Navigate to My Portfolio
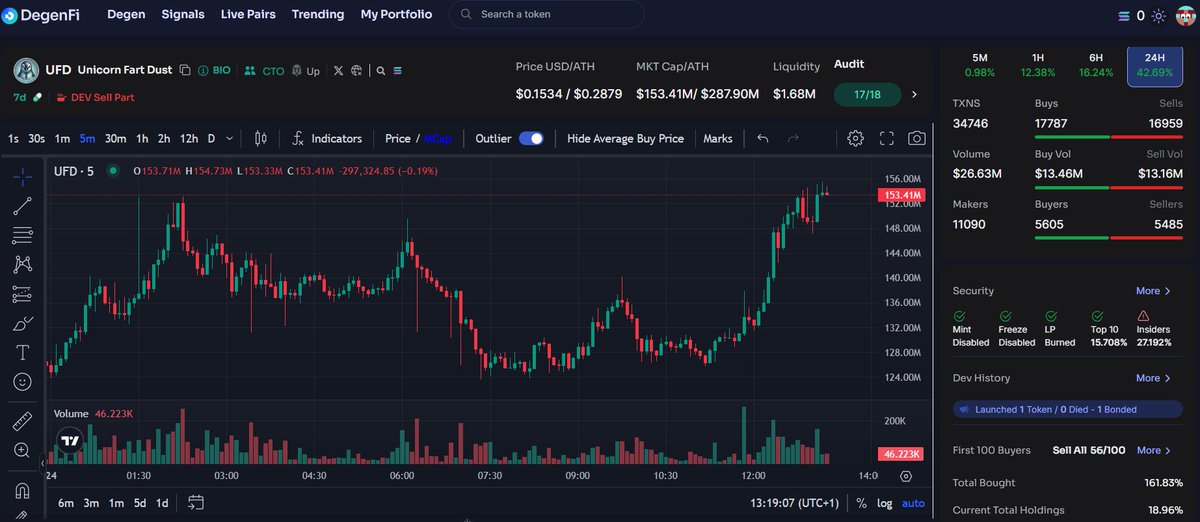 tap(397, 15)
